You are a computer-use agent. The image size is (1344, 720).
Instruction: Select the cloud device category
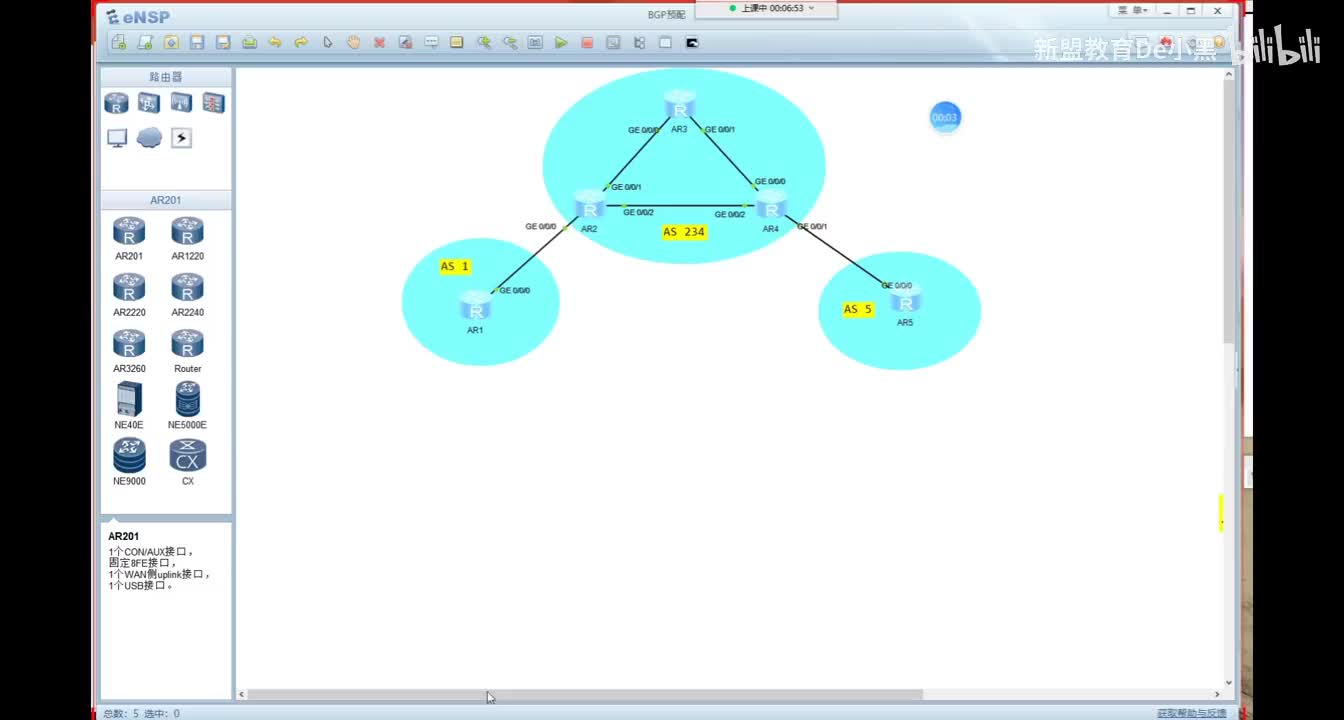pyautogui.click(x=149, y=138)
